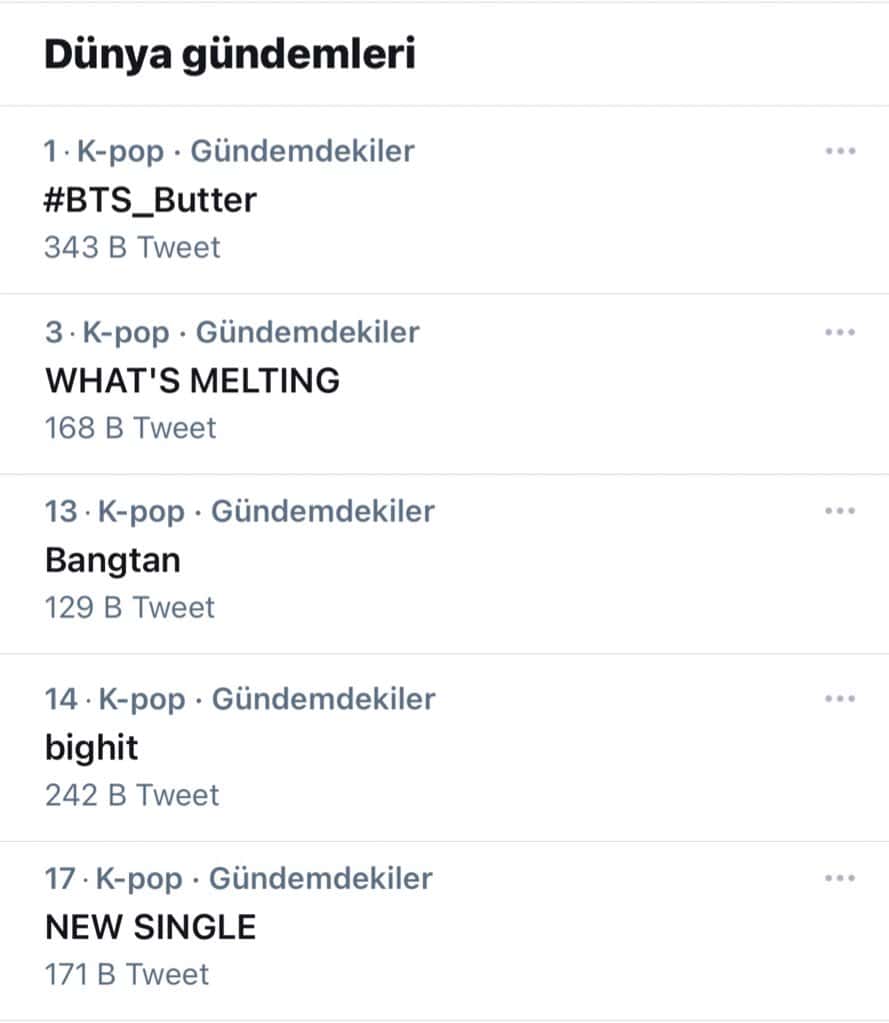The height and width of the screenshot is (1023, 889).
Task: Show options menu for NEW SINGLE trend
Action: pos(839,878)
